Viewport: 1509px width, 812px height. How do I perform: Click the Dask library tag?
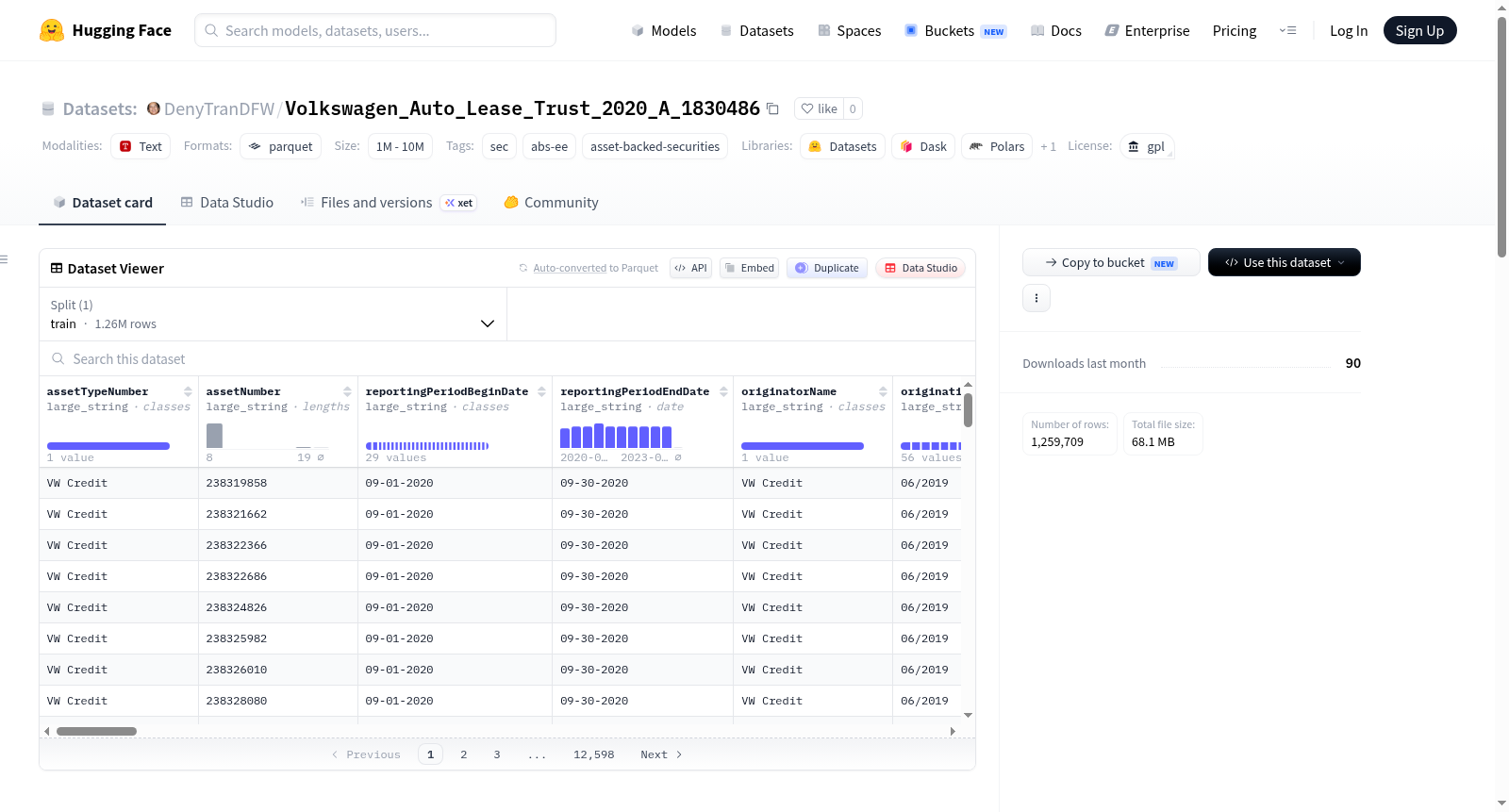pos(923,146)
